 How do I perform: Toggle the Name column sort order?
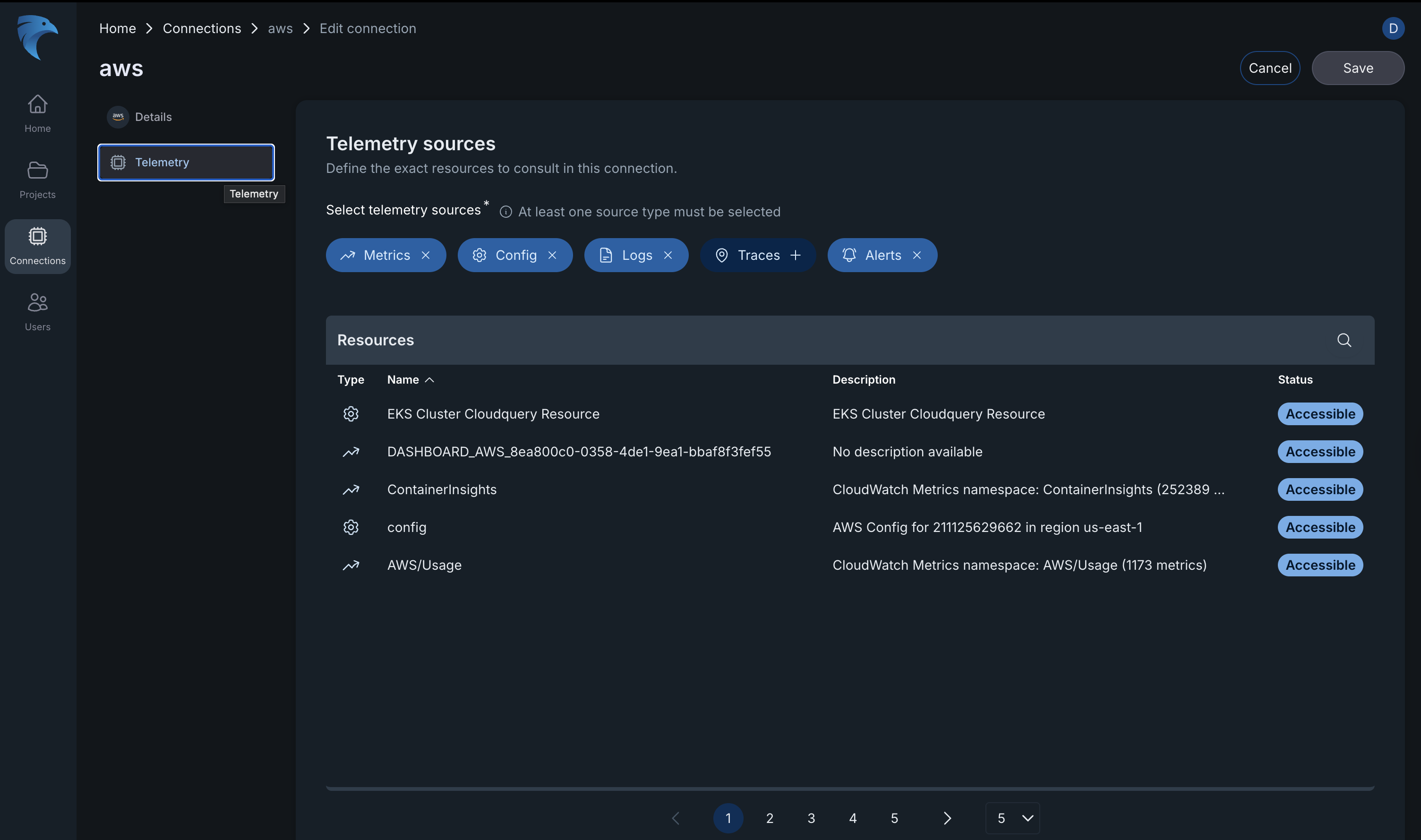tap(429, 380)
